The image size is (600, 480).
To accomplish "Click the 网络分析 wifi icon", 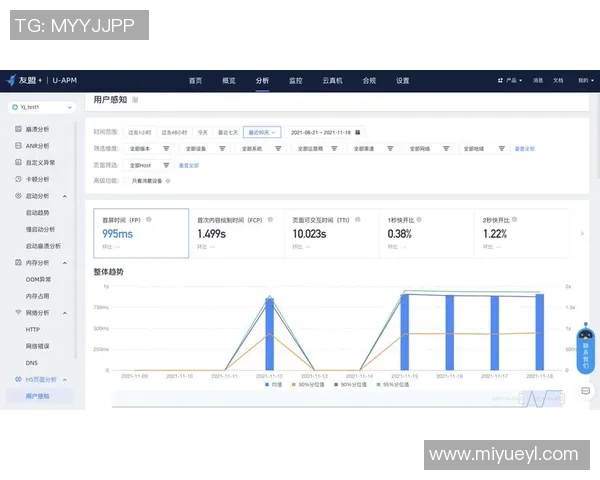I will coord(18,312).
